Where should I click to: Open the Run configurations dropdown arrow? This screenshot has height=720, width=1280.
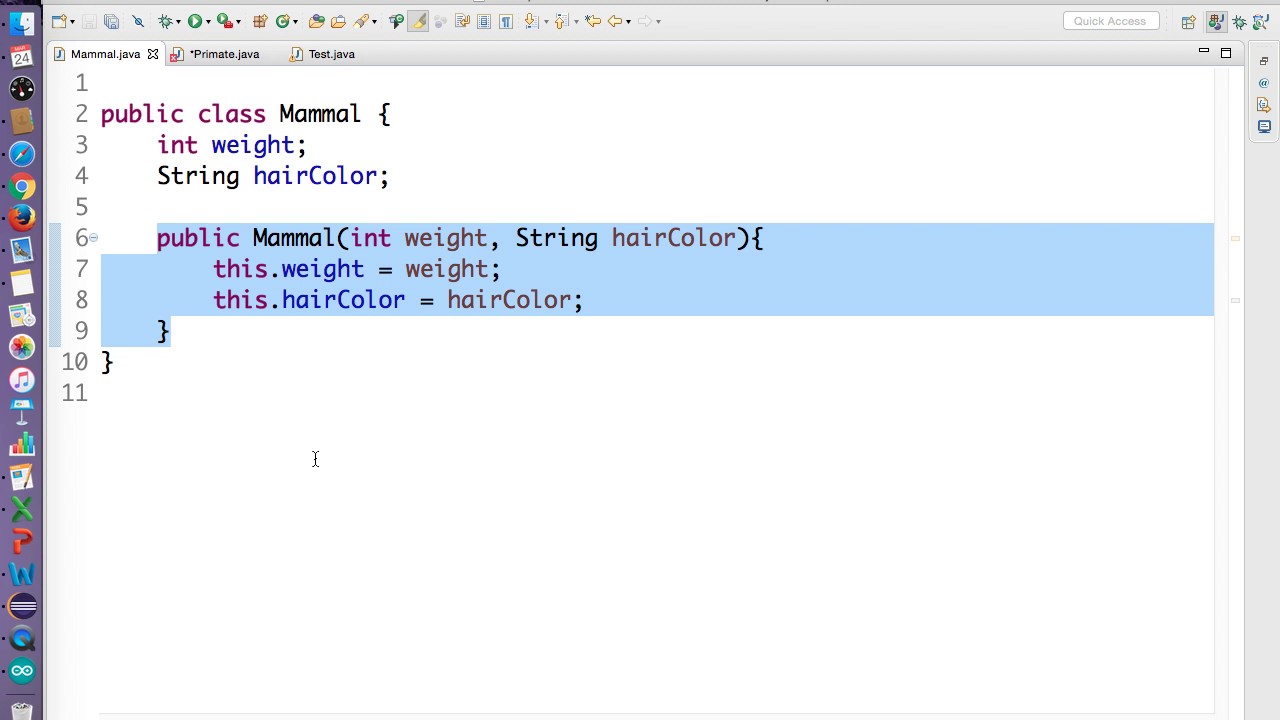208,22
